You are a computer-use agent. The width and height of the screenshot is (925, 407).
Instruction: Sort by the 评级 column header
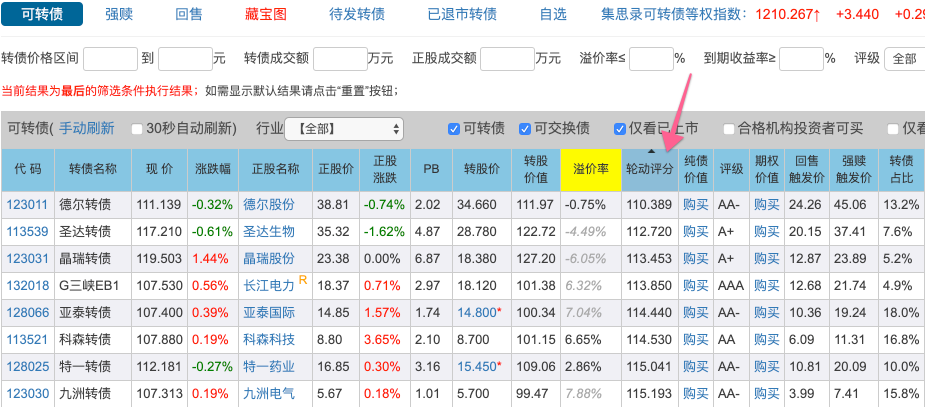[731, 169]
